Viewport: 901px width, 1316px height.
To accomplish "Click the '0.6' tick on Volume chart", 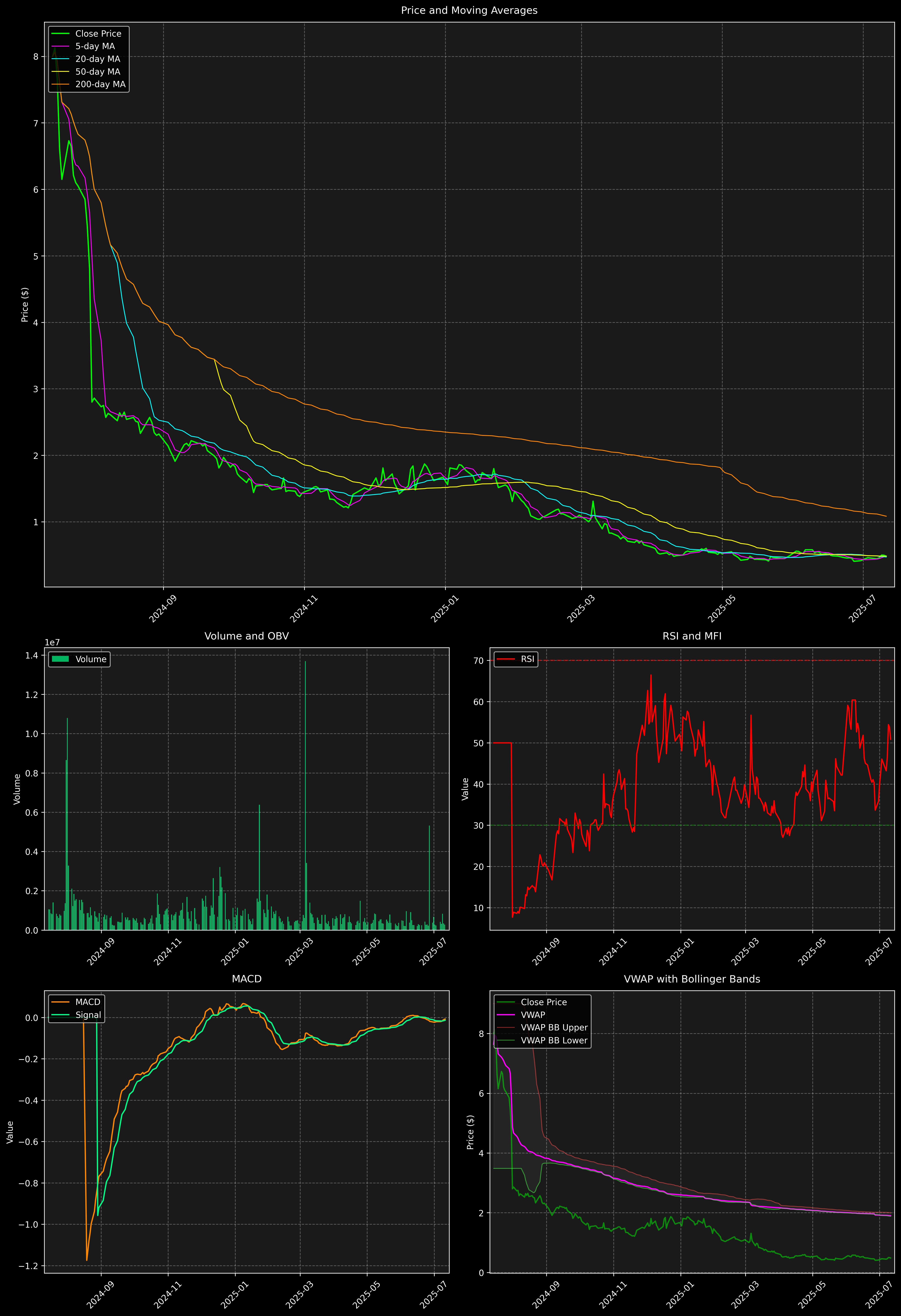I will [x=33, y=813].
